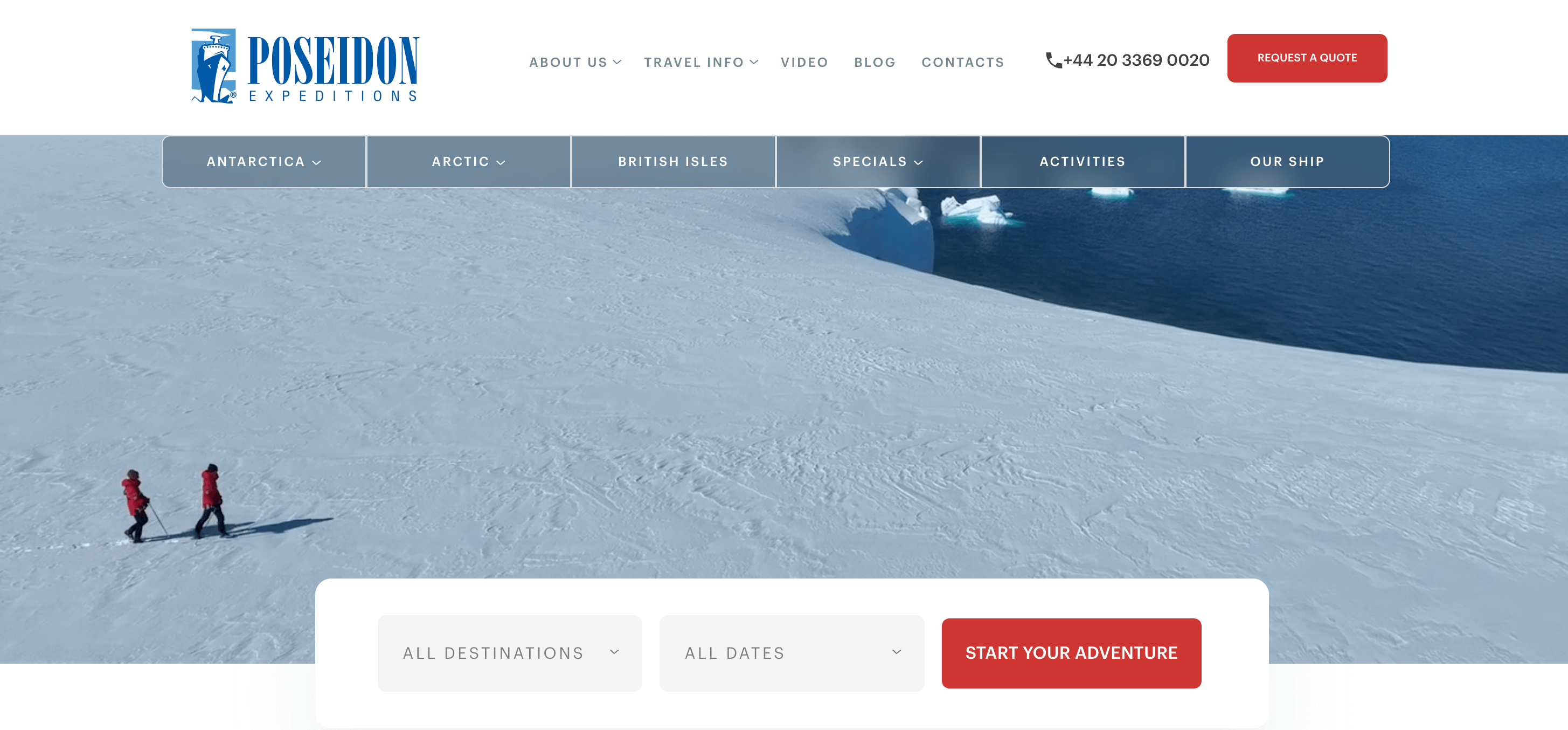The image size is (1568, 730).
Task: Expand the Specials menu
Action: coord(878,162)
